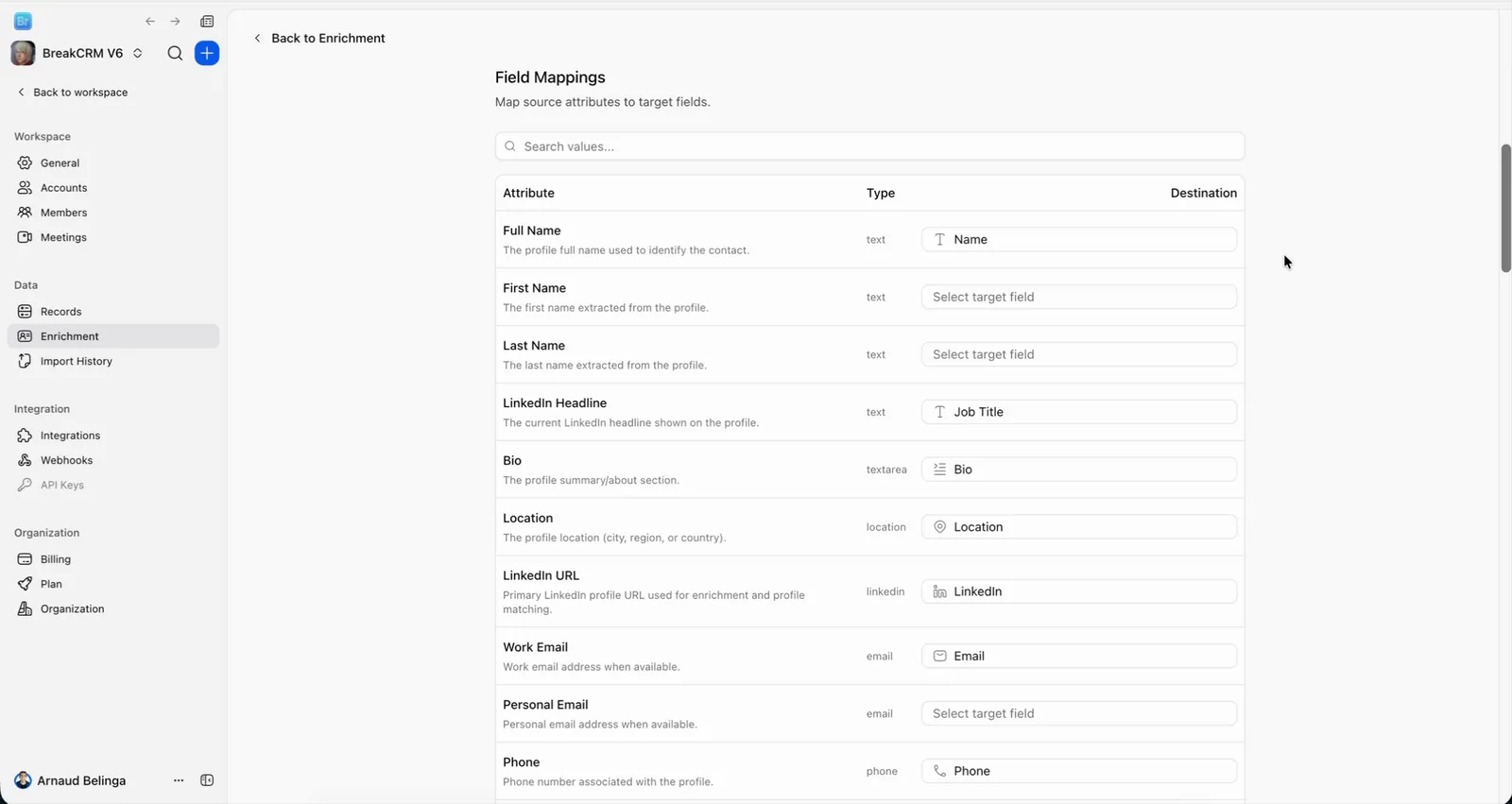Click the Billing card icon
1512x804 pixels.
(x=25, y=559)
